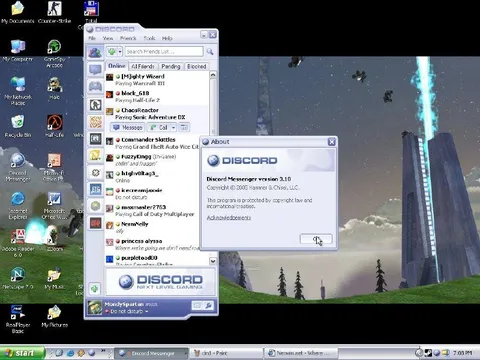Click the add friend green icon button

tap(112, 52)
